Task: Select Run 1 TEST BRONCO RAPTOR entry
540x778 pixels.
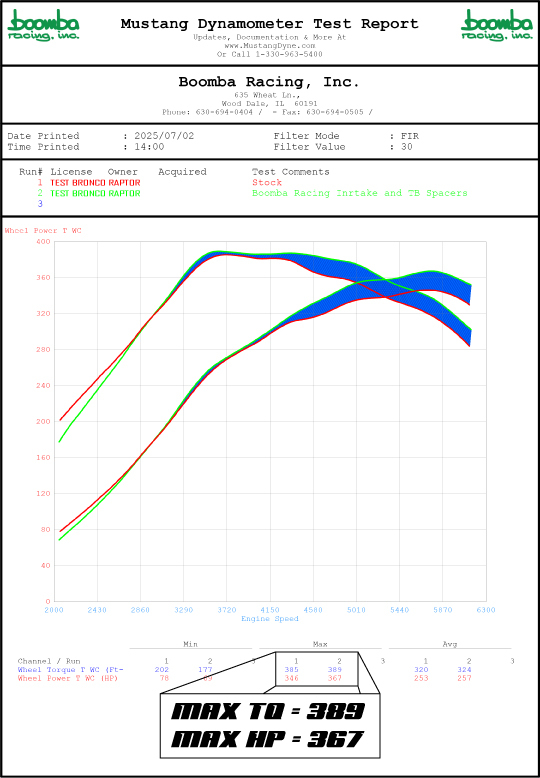Action: 95,183
